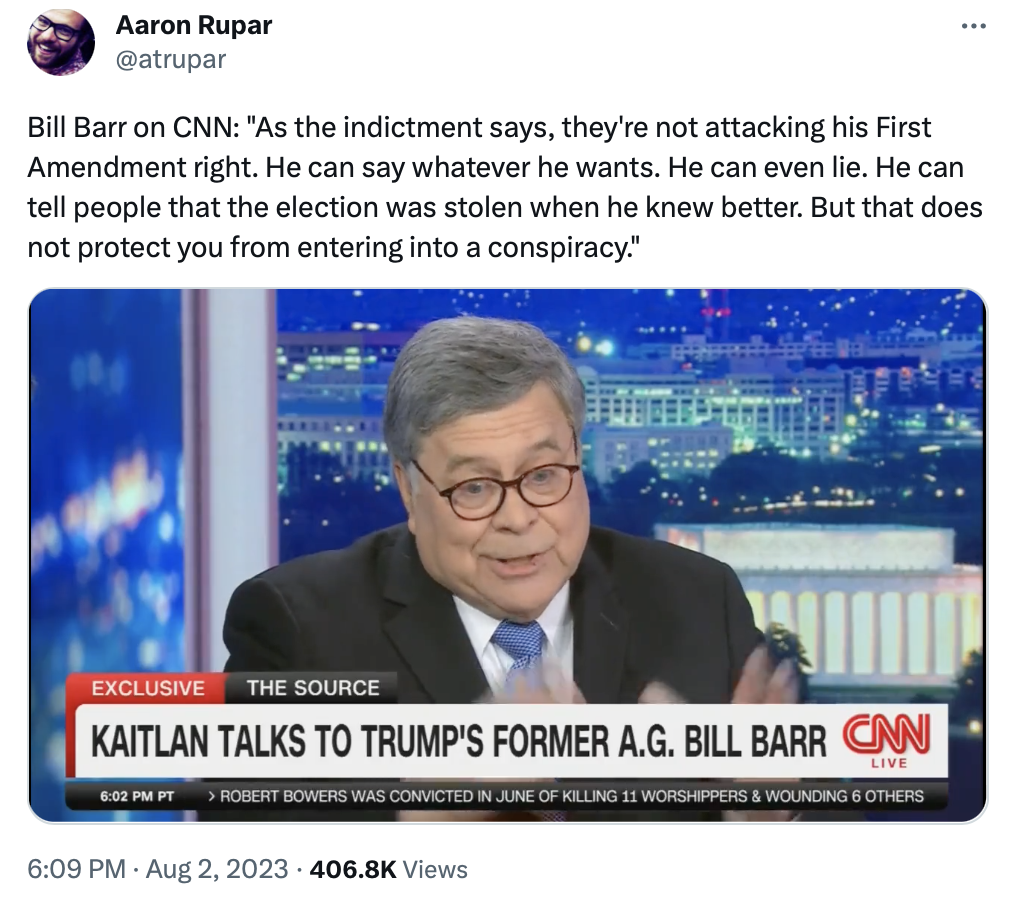Click the Kaitlan Talks chyron headline
The height and width of the screenshot is (900, 1014).
pos(458,742)
